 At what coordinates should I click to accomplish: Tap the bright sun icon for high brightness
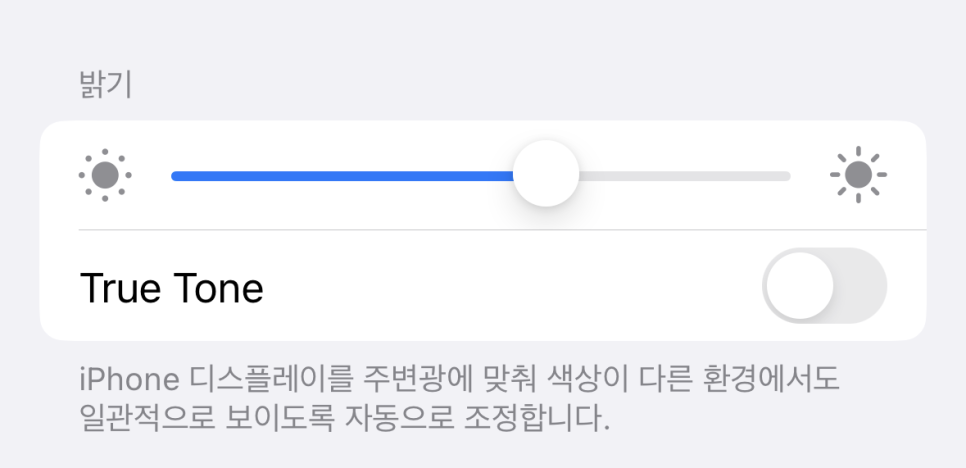click(x=858, y=175)
